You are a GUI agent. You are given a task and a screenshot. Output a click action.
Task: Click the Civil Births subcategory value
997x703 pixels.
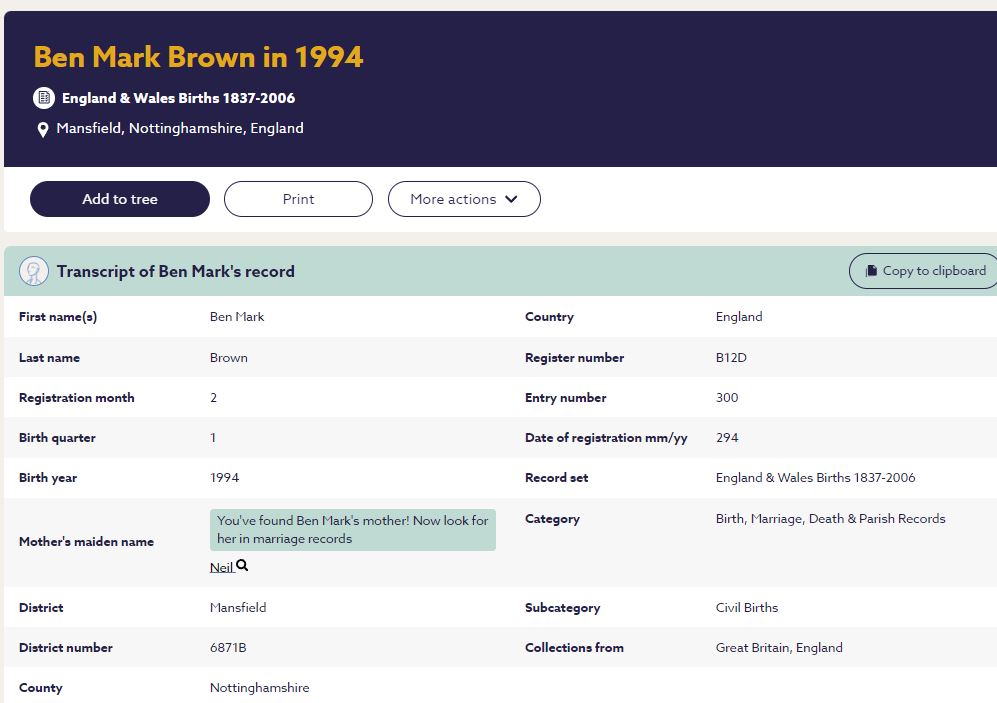[746, 608]
